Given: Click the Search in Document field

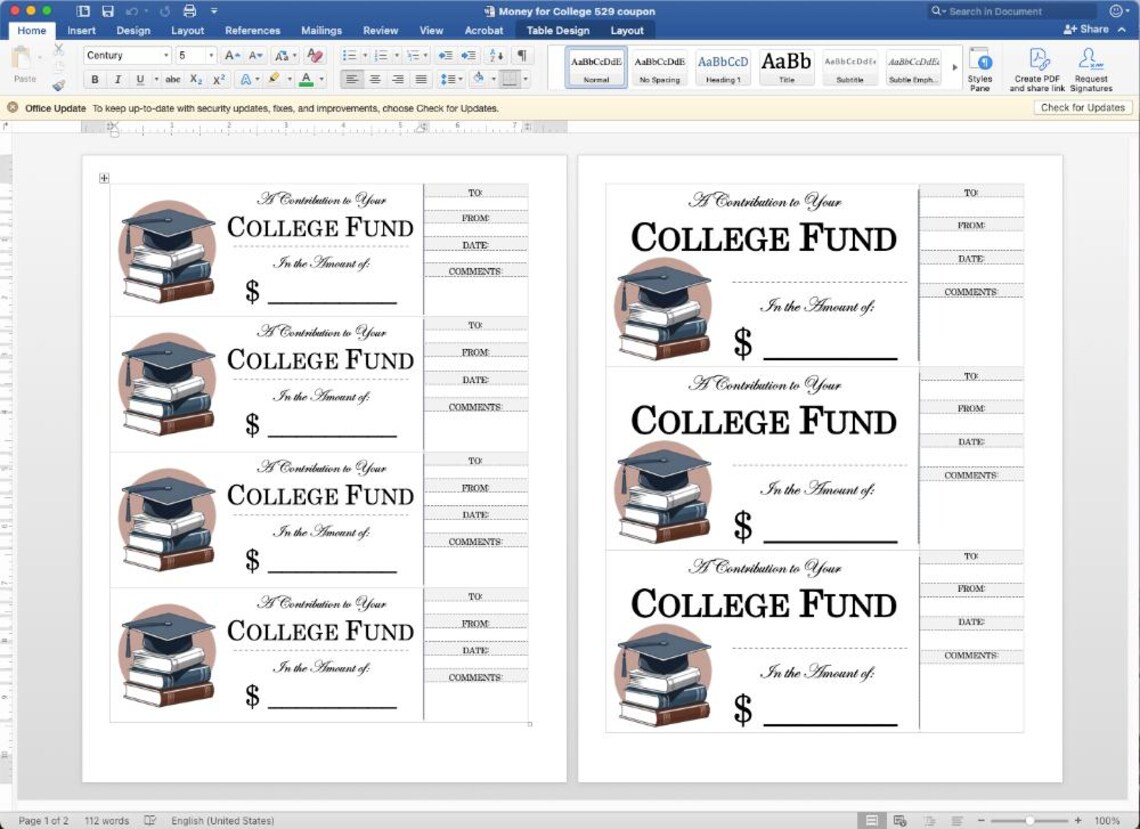Looking at the screenshot, I should coord(1013,11).
